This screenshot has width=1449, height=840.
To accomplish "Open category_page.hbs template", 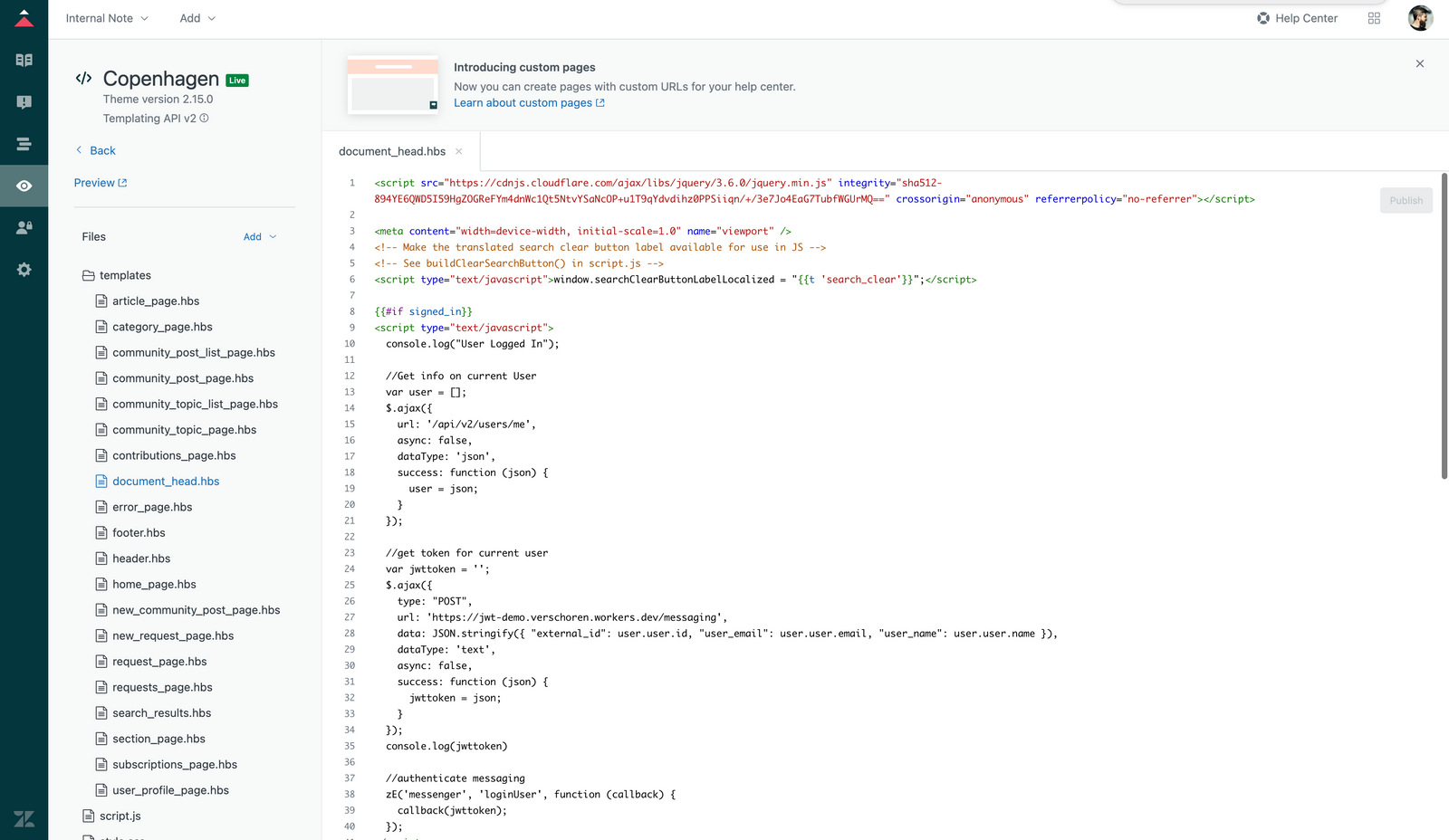I will [162, 327].
